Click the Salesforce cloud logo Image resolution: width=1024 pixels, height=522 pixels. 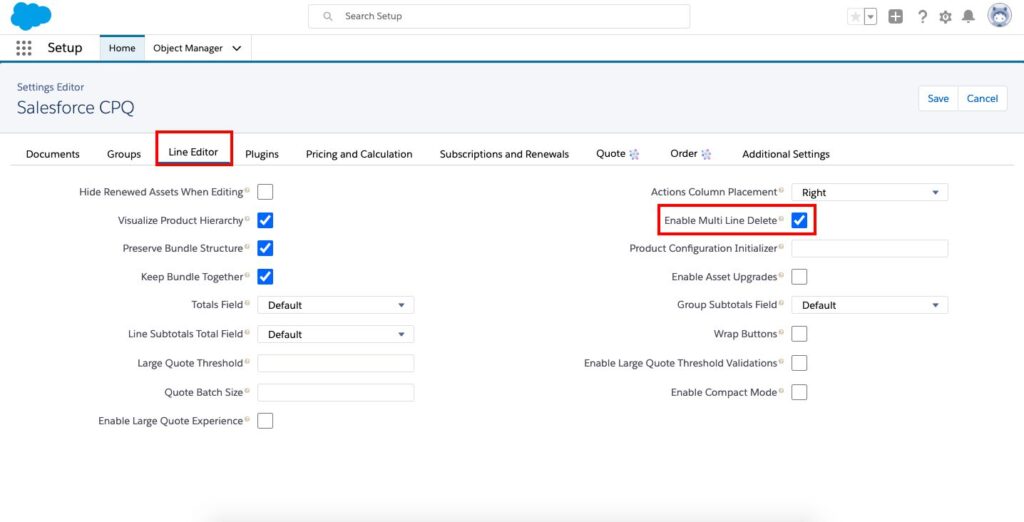31,16
